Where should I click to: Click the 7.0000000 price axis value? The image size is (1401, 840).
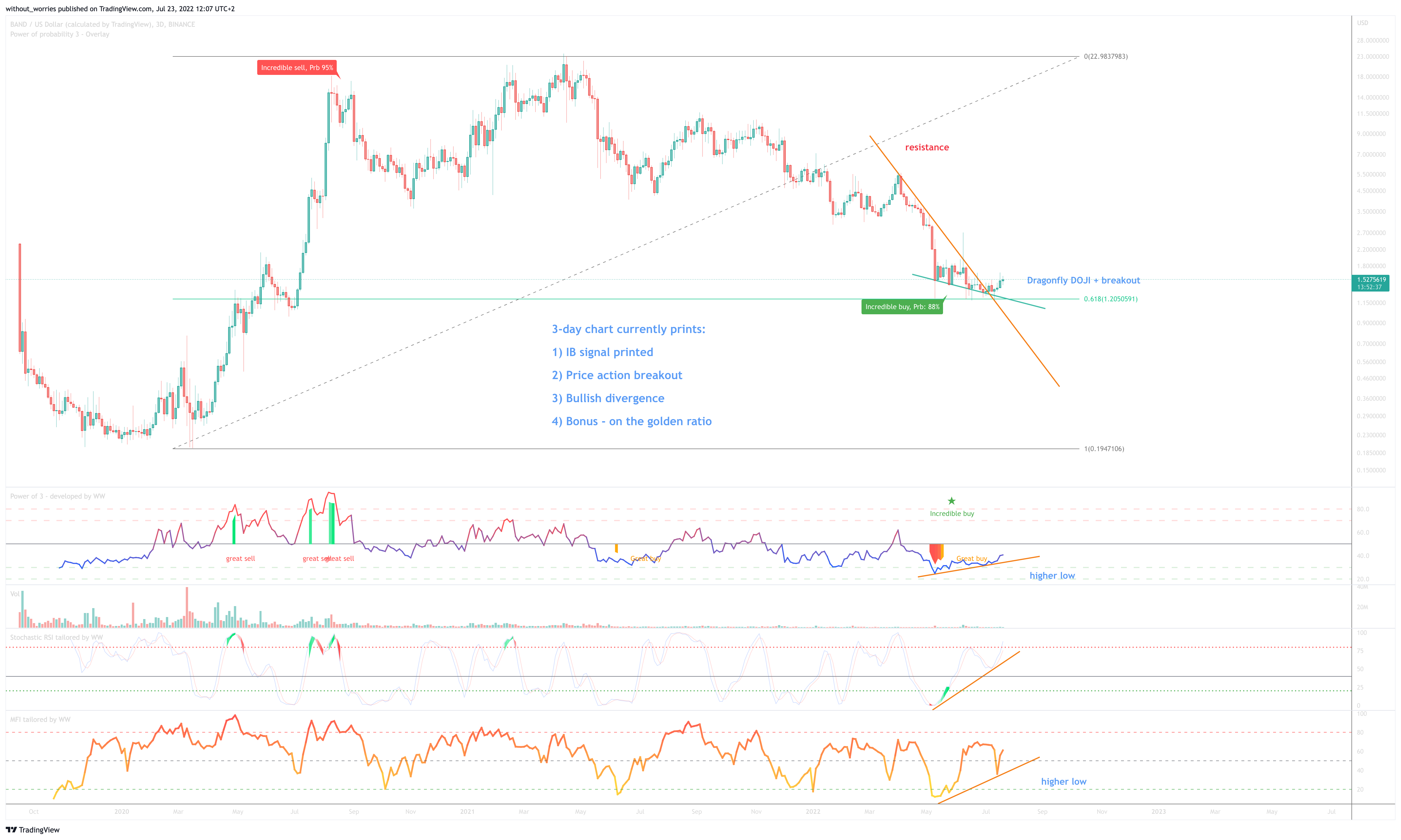1372,154
